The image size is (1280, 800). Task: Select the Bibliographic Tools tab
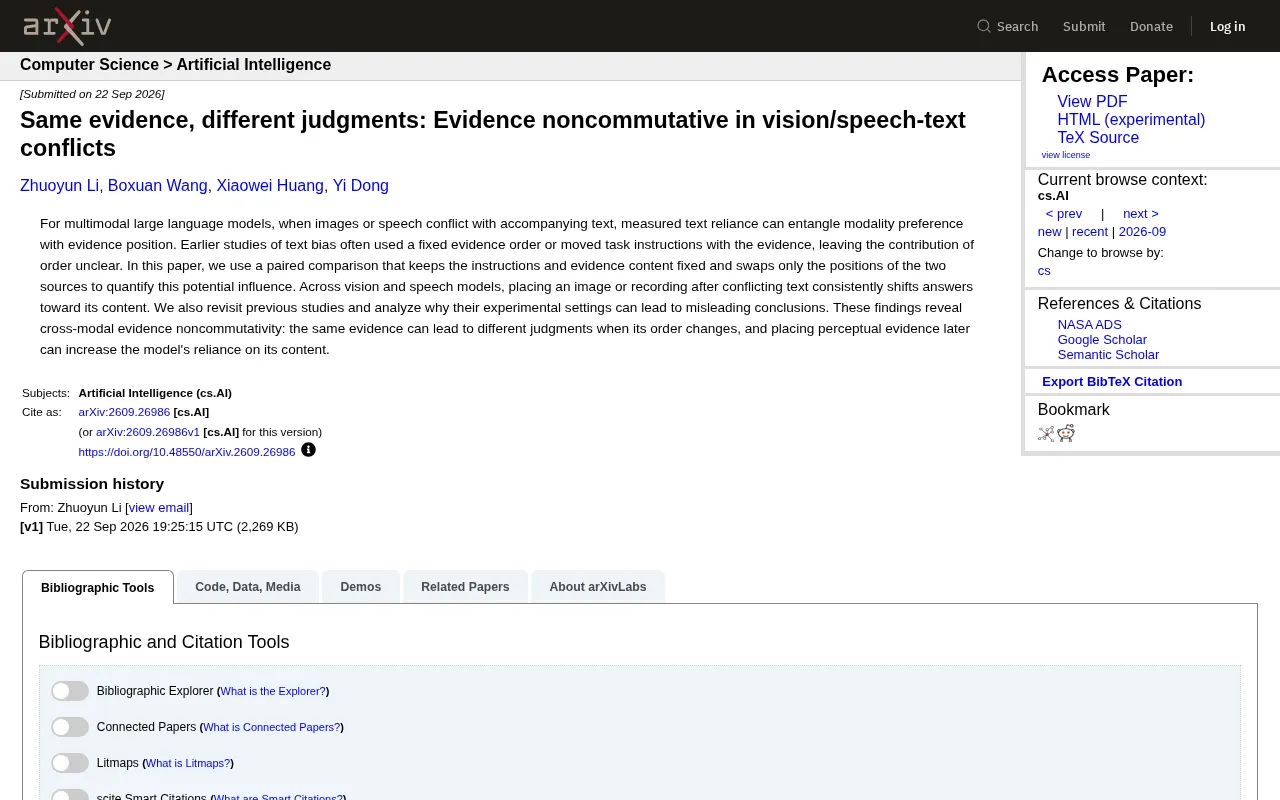[98, 587]
